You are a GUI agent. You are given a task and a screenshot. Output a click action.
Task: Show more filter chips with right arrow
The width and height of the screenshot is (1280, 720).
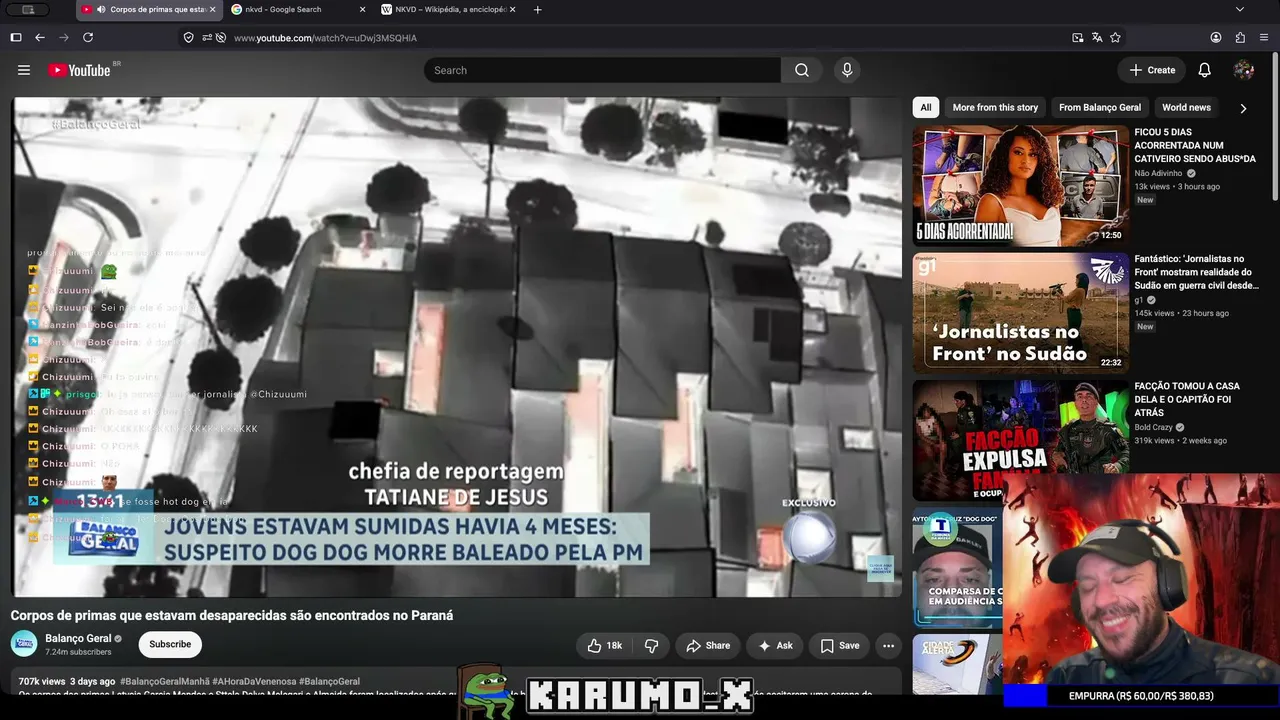1243,108
